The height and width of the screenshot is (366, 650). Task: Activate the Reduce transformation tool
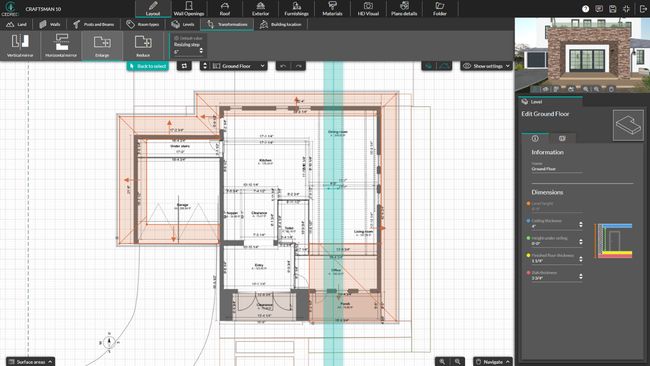[x=143, y=46]
